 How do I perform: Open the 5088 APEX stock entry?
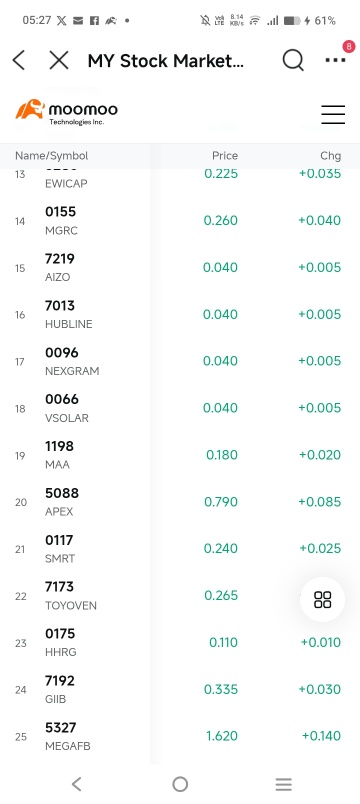pyautogui.click(x=180, y=502)
